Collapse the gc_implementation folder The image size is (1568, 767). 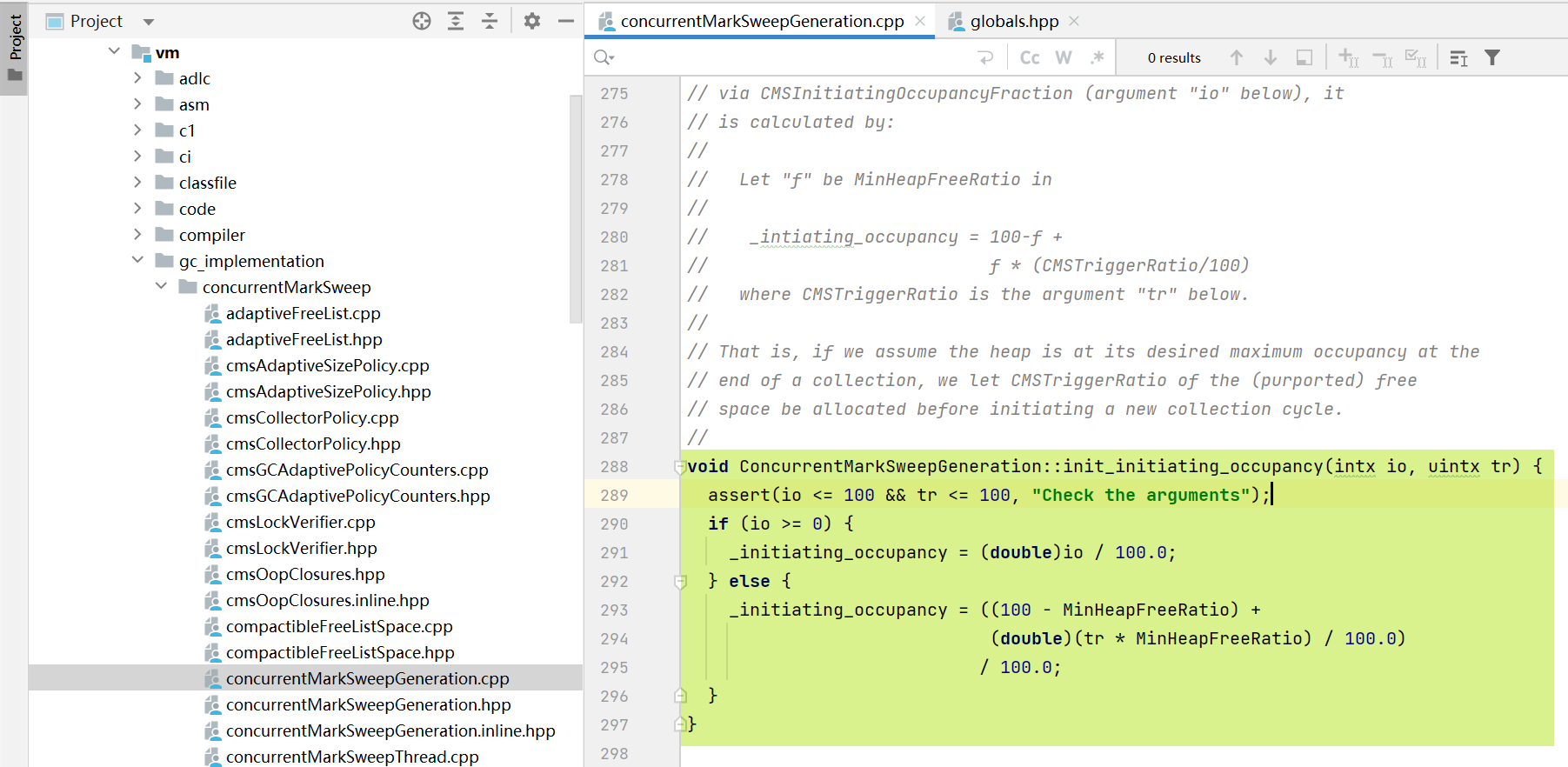[137, 260]
